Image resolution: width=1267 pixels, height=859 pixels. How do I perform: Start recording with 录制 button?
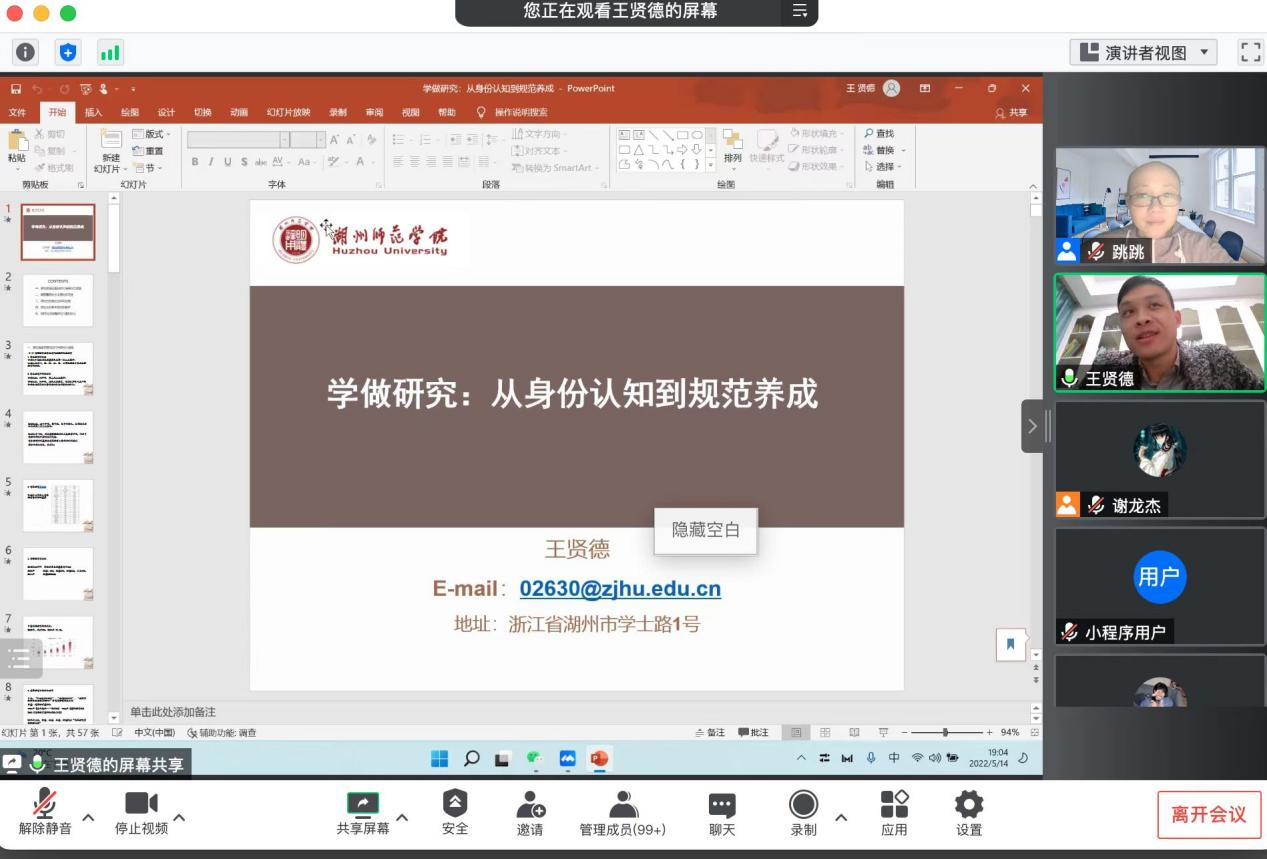point(803,812)
